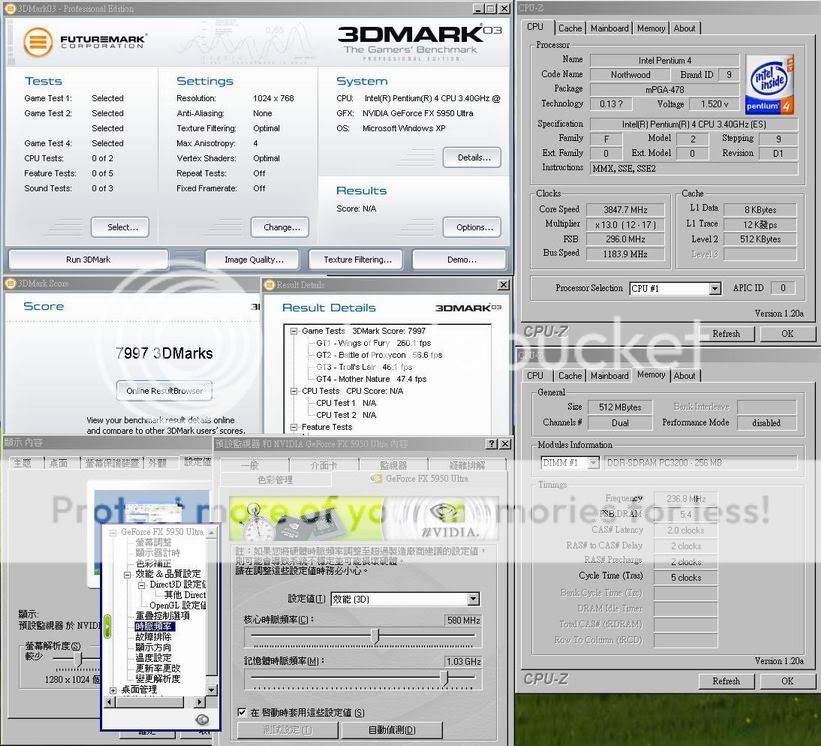Viewport: 821px width, 746px height.
Task: Open the 效能 (3D) settings dropdown
Action: 473,599
